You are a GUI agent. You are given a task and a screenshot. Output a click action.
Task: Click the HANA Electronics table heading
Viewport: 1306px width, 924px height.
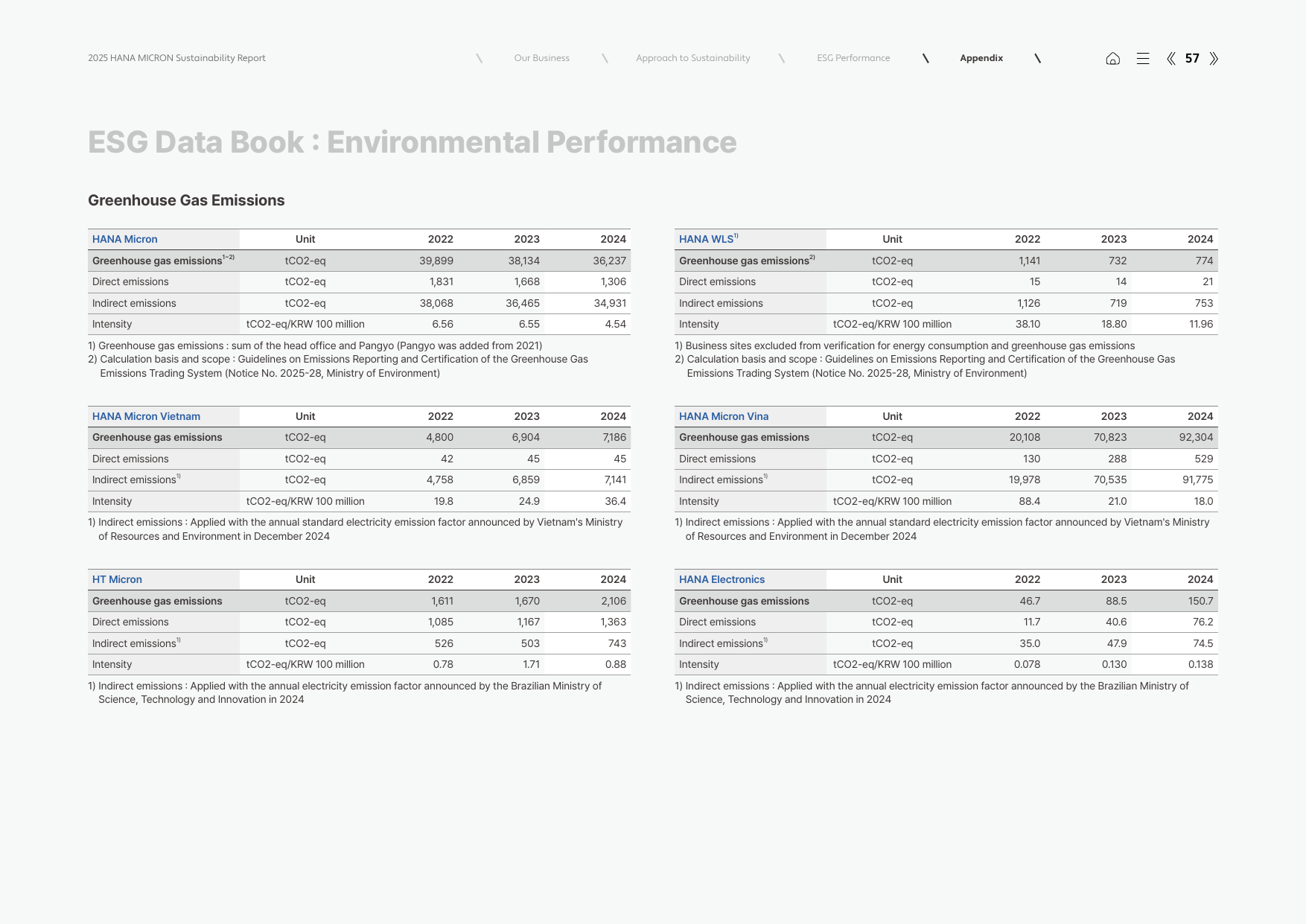click(x=722, y=579)
